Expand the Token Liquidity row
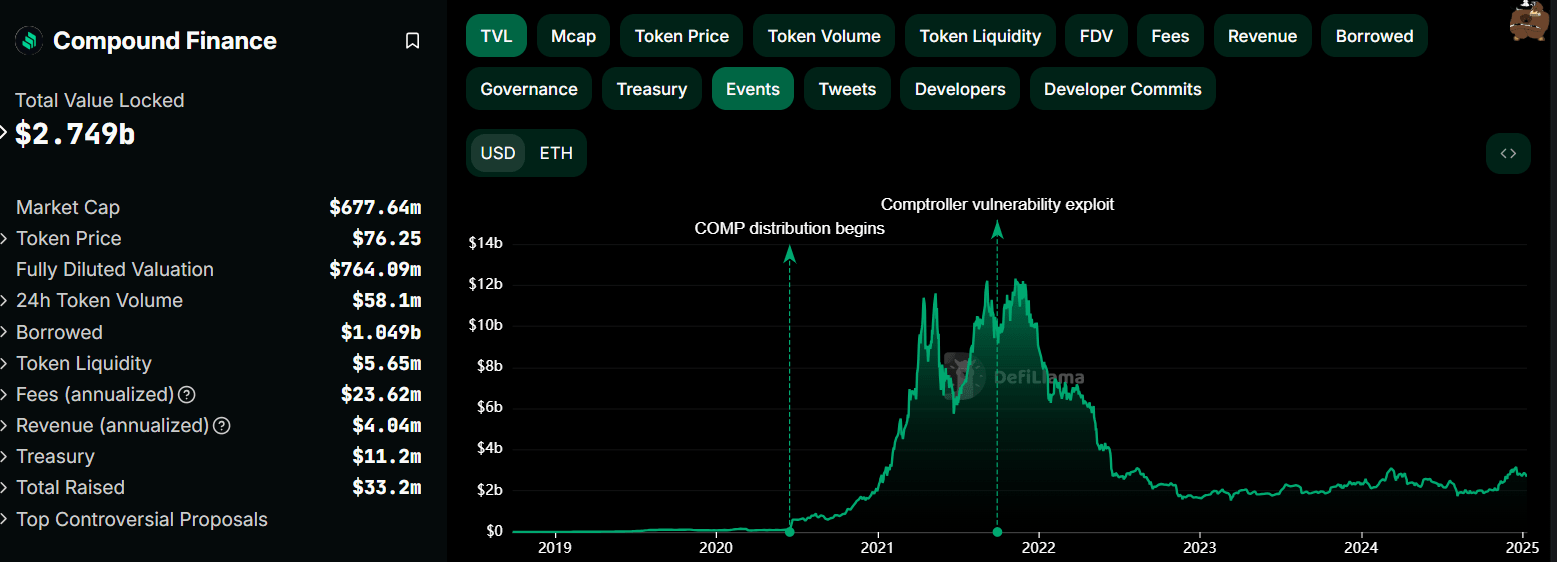This screenshot has width=1557, height=562. [4, 363]
